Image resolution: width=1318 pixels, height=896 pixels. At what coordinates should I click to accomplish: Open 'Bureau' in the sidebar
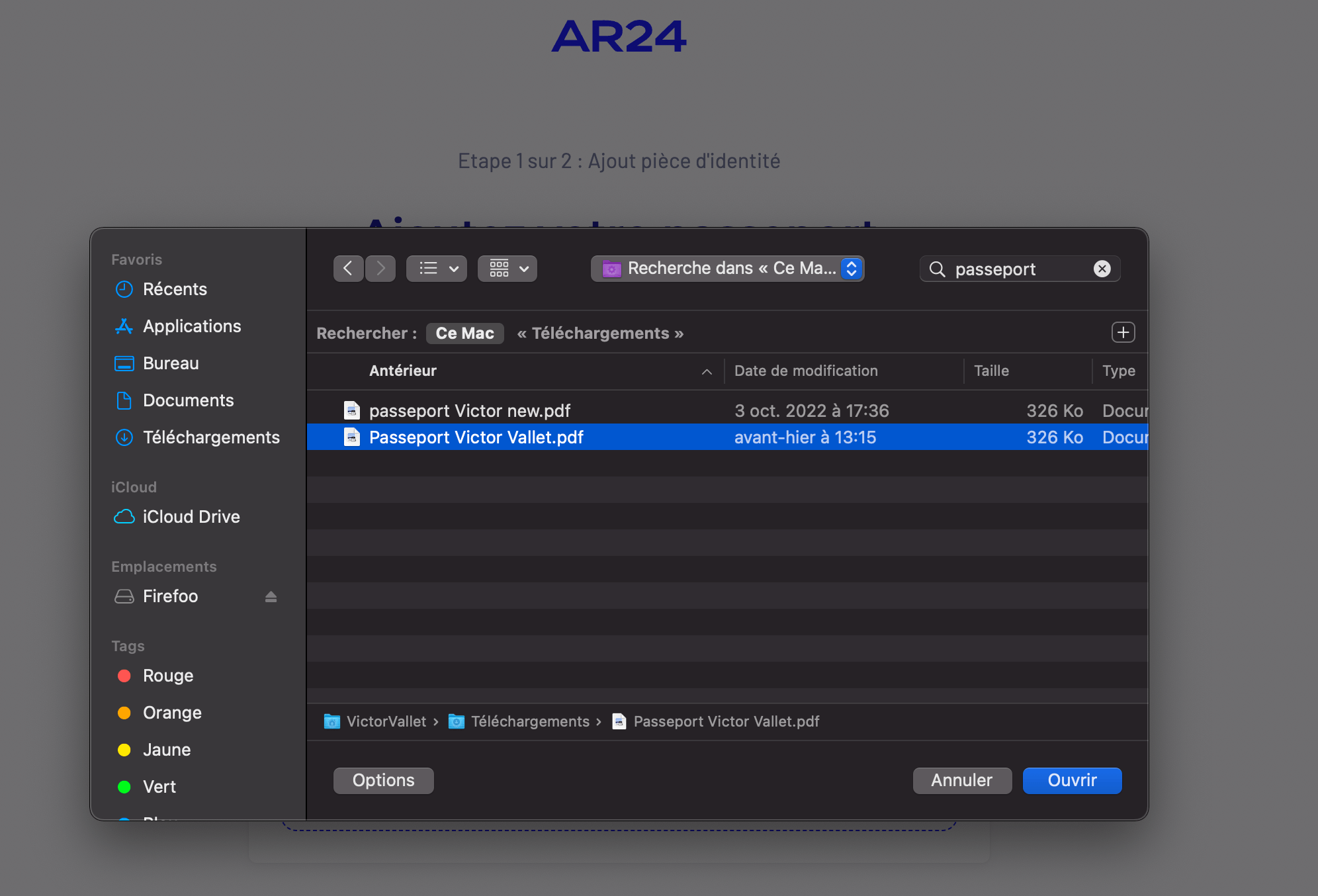coord(171,363)
